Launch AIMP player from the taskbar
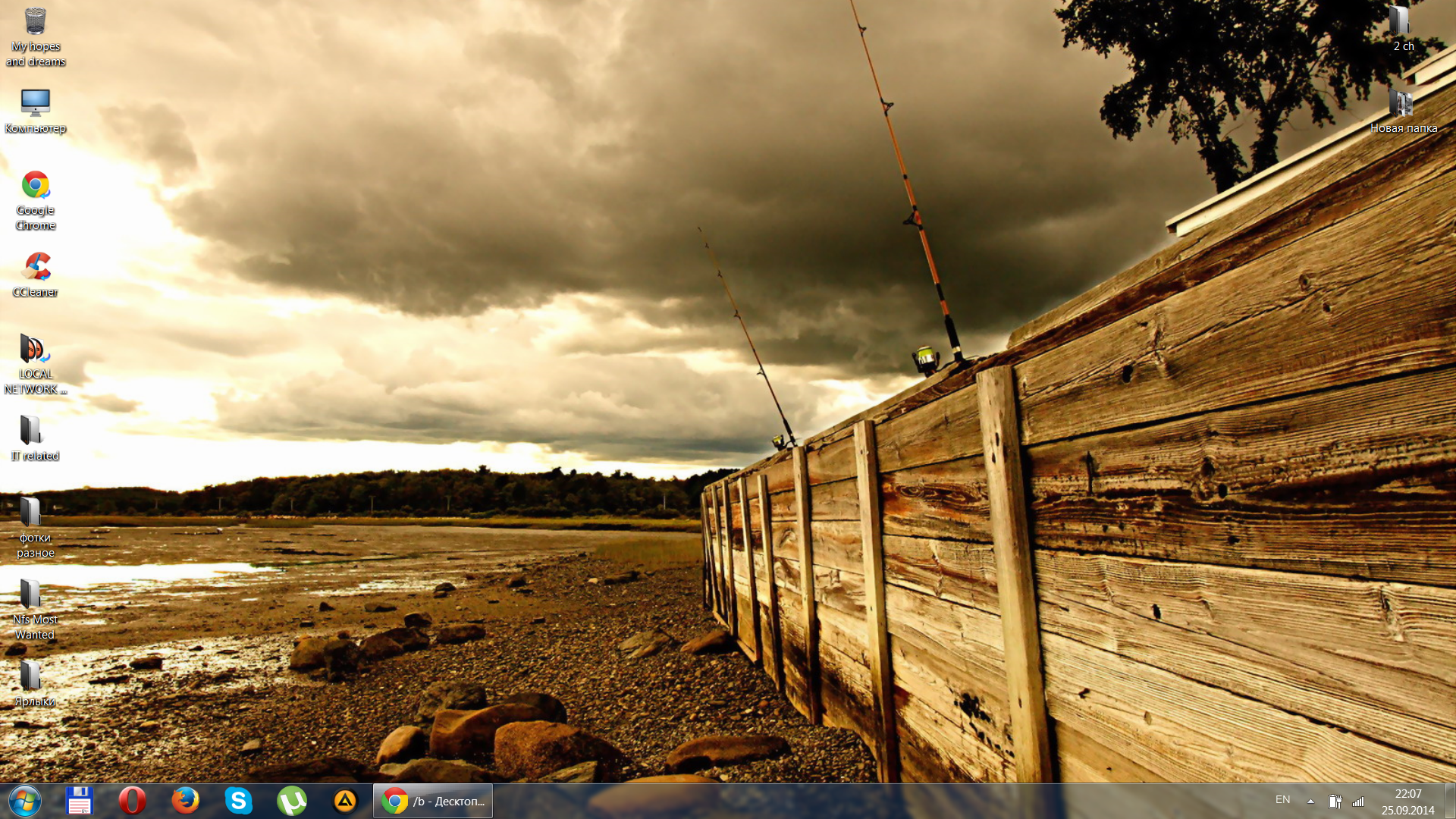Screen dimensions: 1456x819 [x=344, y=801]
